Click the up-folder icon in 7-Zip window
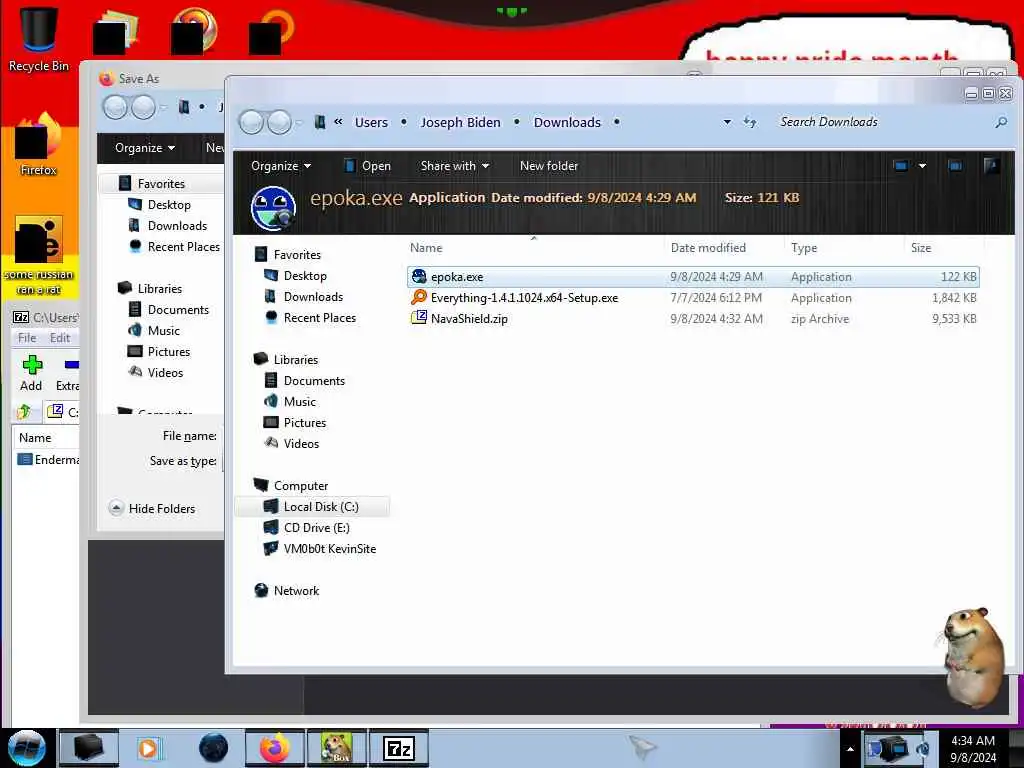This screenshot has height=768, width=1024. tap(25, 411)
